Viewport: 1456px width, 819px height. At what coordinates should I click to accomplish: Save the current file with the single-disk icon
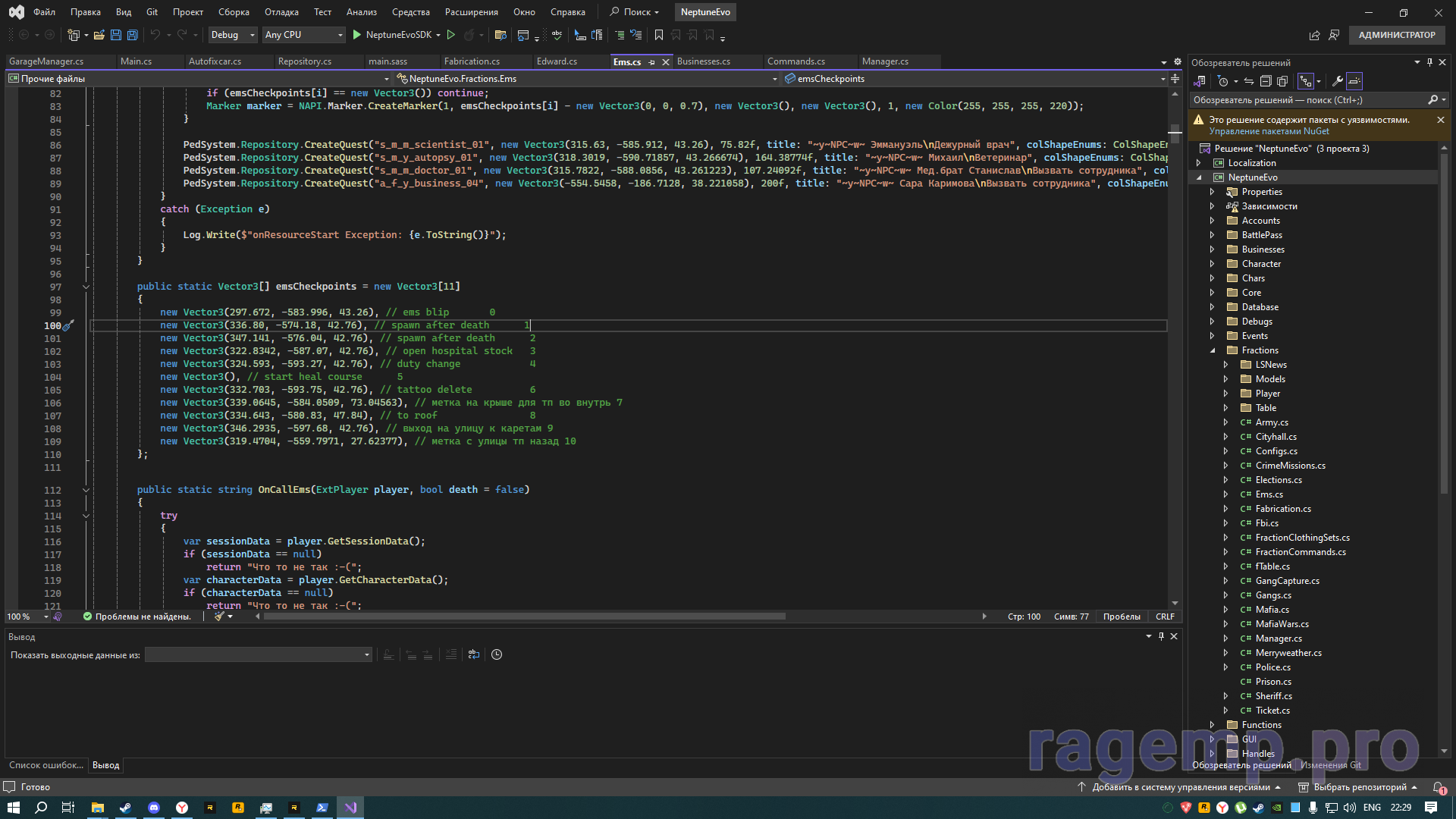[116, 35]
